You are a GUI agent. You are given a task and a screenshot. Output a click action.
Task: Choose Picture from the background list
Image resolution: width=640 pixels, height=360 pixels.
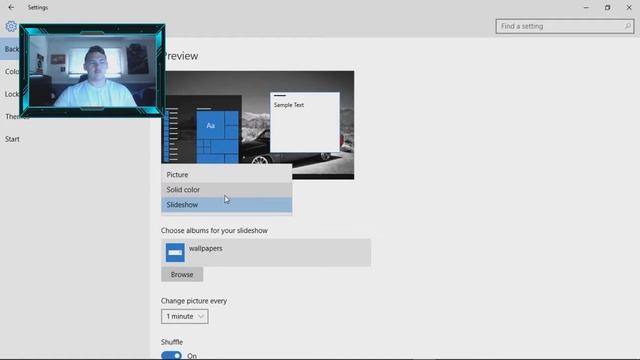(227, 175)
